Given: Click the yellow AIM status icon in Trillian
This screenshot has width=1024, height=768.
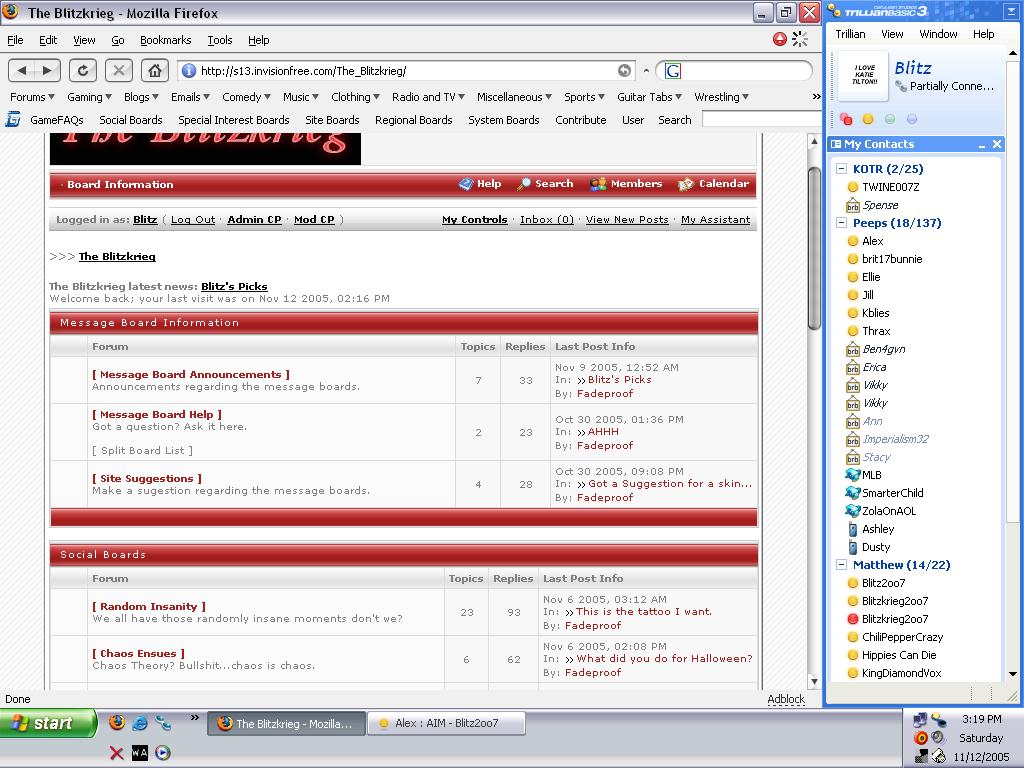Looking at the screenshot, I should click(868, 119).
